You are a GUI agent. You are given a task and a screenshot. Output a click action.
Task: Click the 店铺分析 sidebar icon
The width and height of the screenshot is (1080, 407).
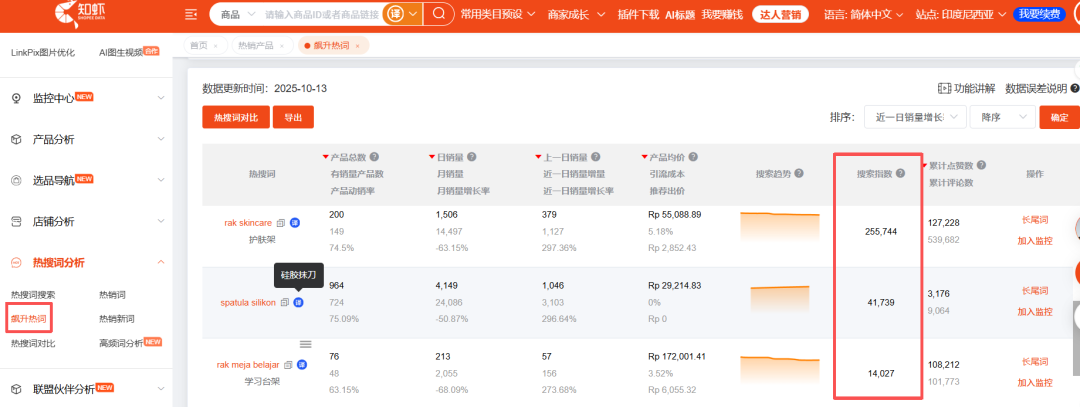(17, 222)
